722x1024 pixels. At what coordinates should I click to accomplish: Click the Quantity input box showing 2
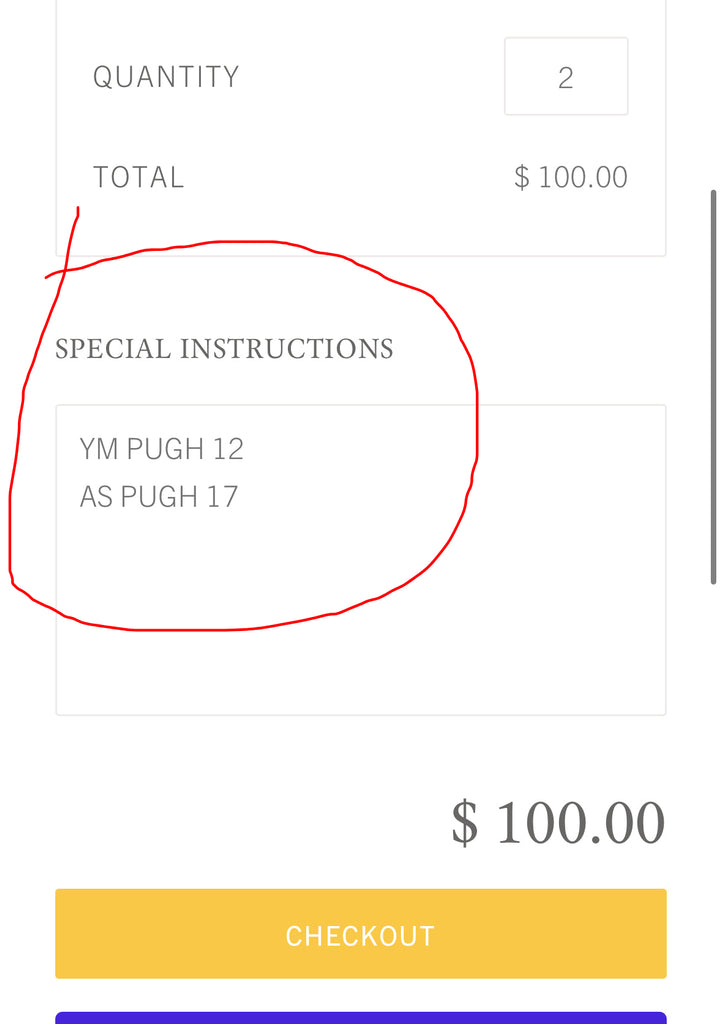coord(566,76)
